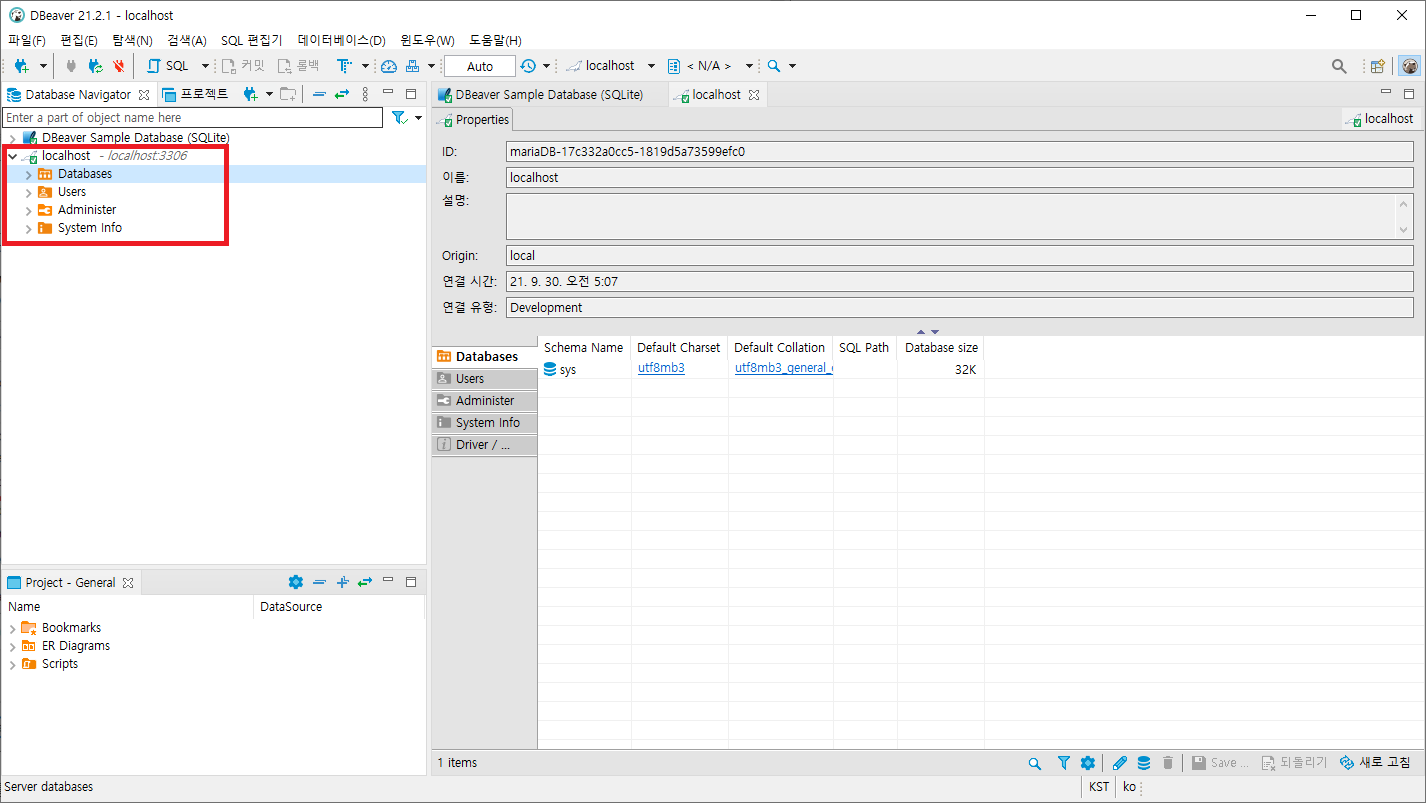Switch to the 프로젝트 tab
This screenshot has height=803, width=1426.
coord(196,94)
